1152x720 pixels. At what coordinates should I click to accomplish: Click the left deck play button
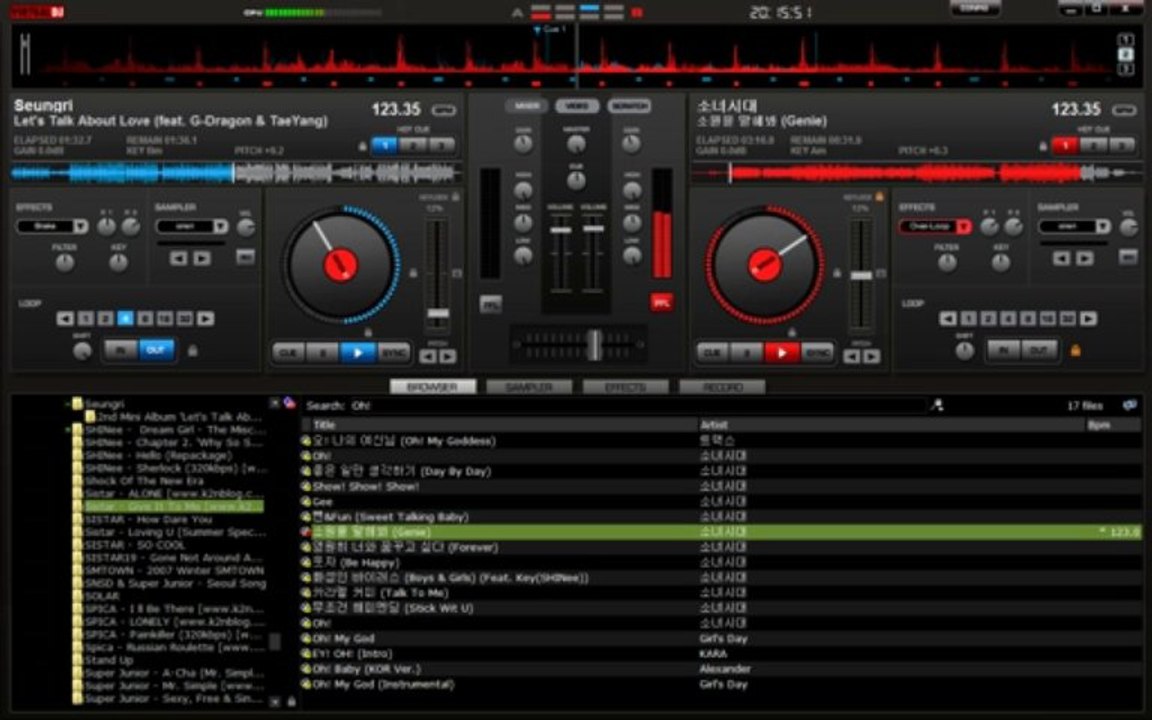click(358, 353)
